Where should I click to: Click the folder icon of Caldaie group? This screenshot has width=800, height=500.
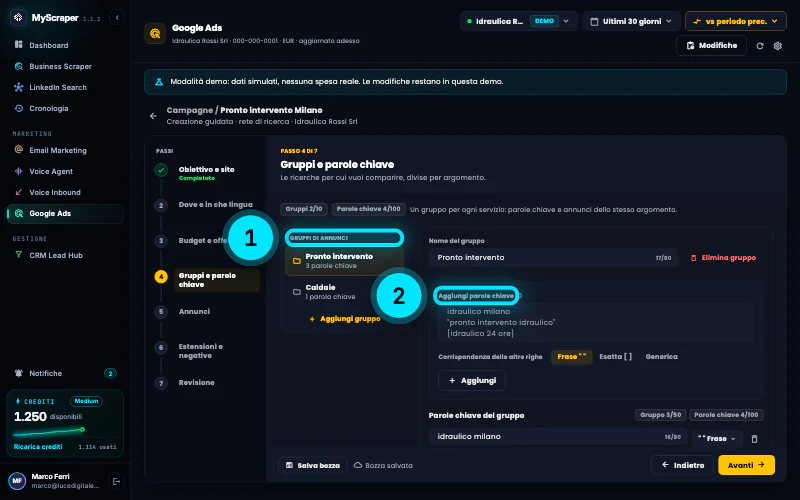pyautogui.click(x=296, y=292)
